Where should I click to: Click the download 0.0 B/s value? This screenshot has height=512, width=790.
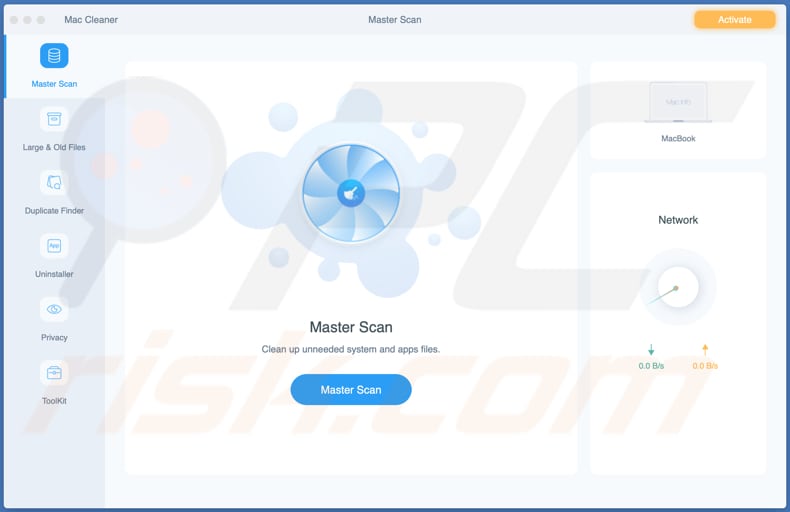[651, 366]
